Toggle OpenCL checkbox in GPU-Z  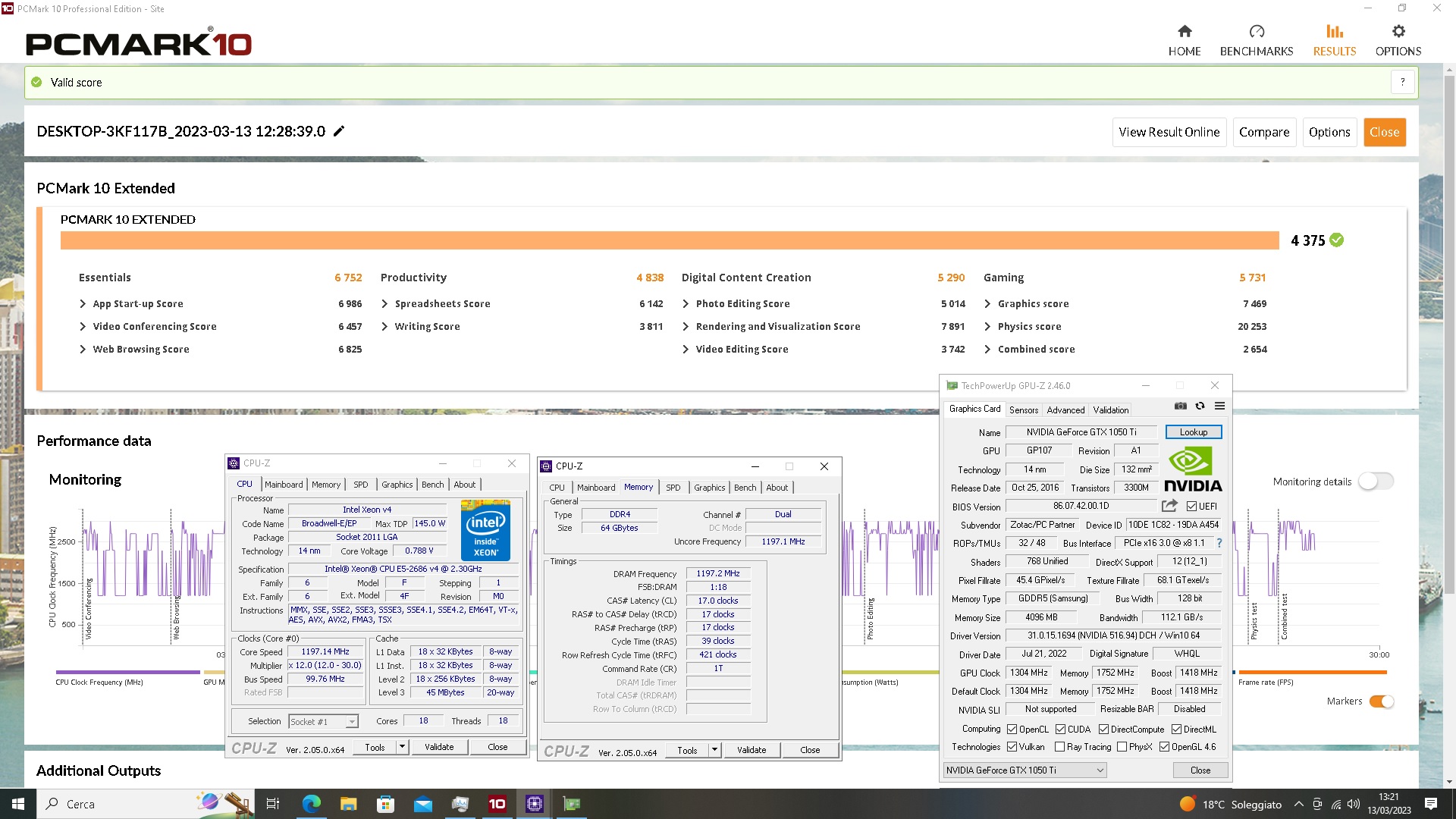[x=1012, y=730]
